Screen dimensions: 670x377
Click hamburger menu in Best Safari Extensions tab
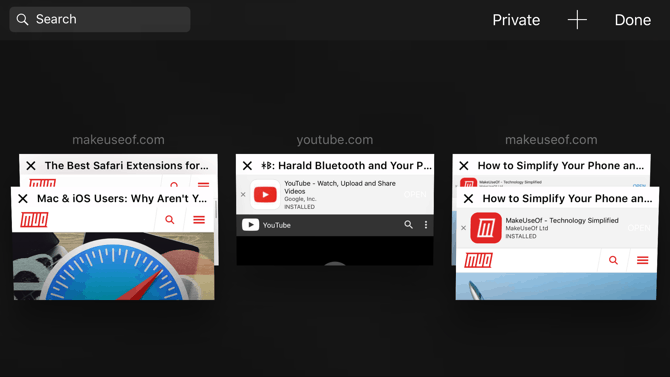tap(203, 185)
